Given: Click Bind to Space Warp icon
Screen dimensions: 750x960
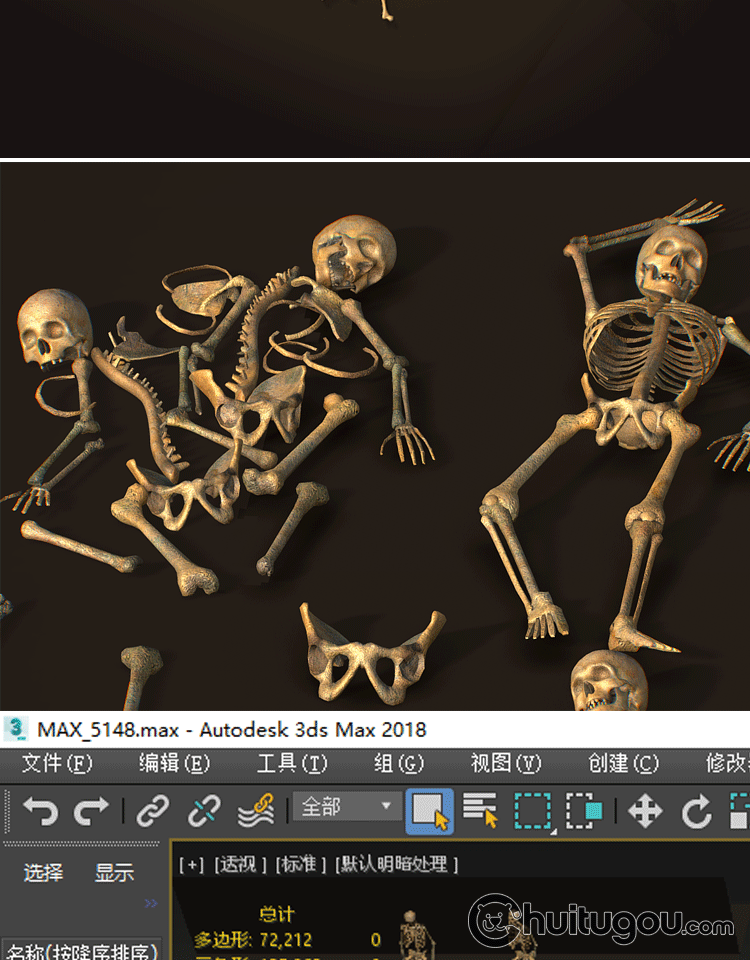Looking at the screenshot, I should click(256, 810).
